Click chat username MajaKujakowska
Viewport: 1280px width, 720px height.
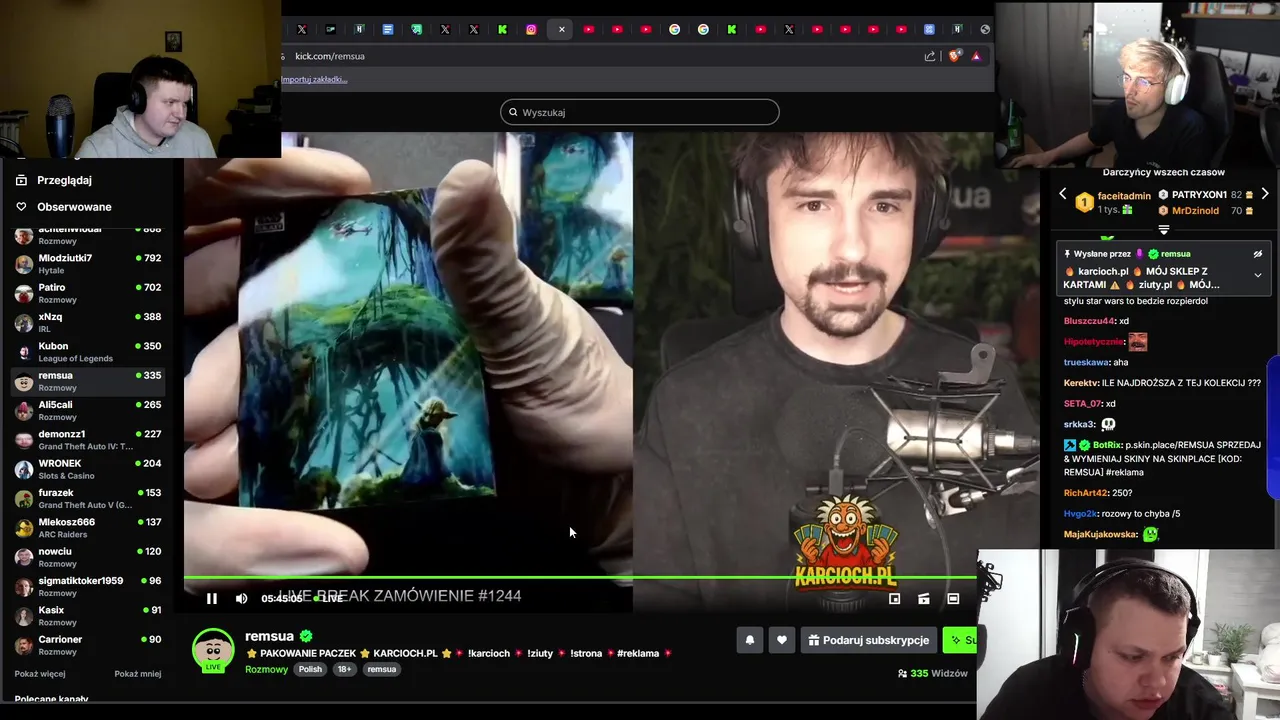point(1100,535)
